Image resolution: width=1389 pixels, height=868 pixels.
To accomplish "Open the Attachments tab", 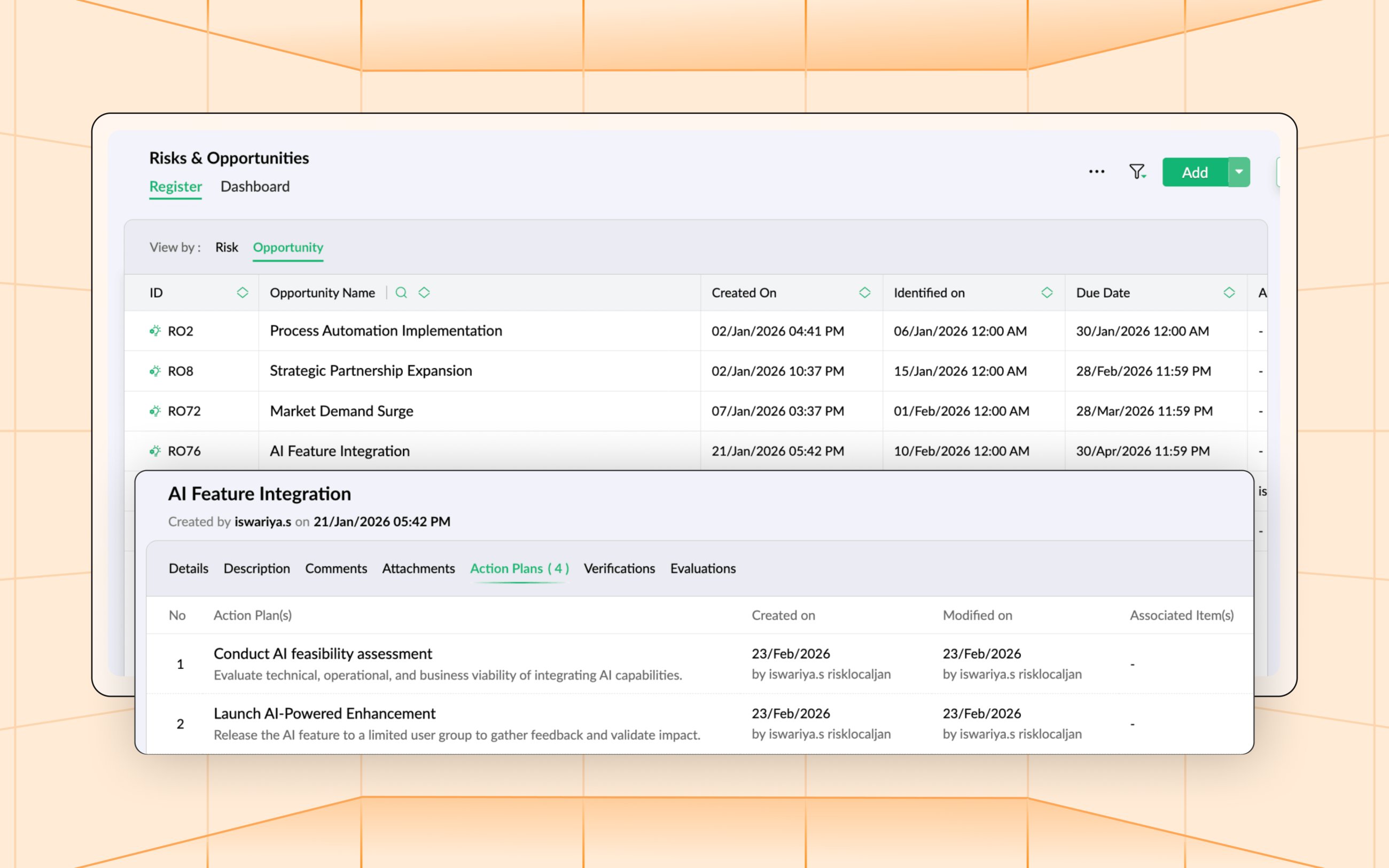I will 418,568.
